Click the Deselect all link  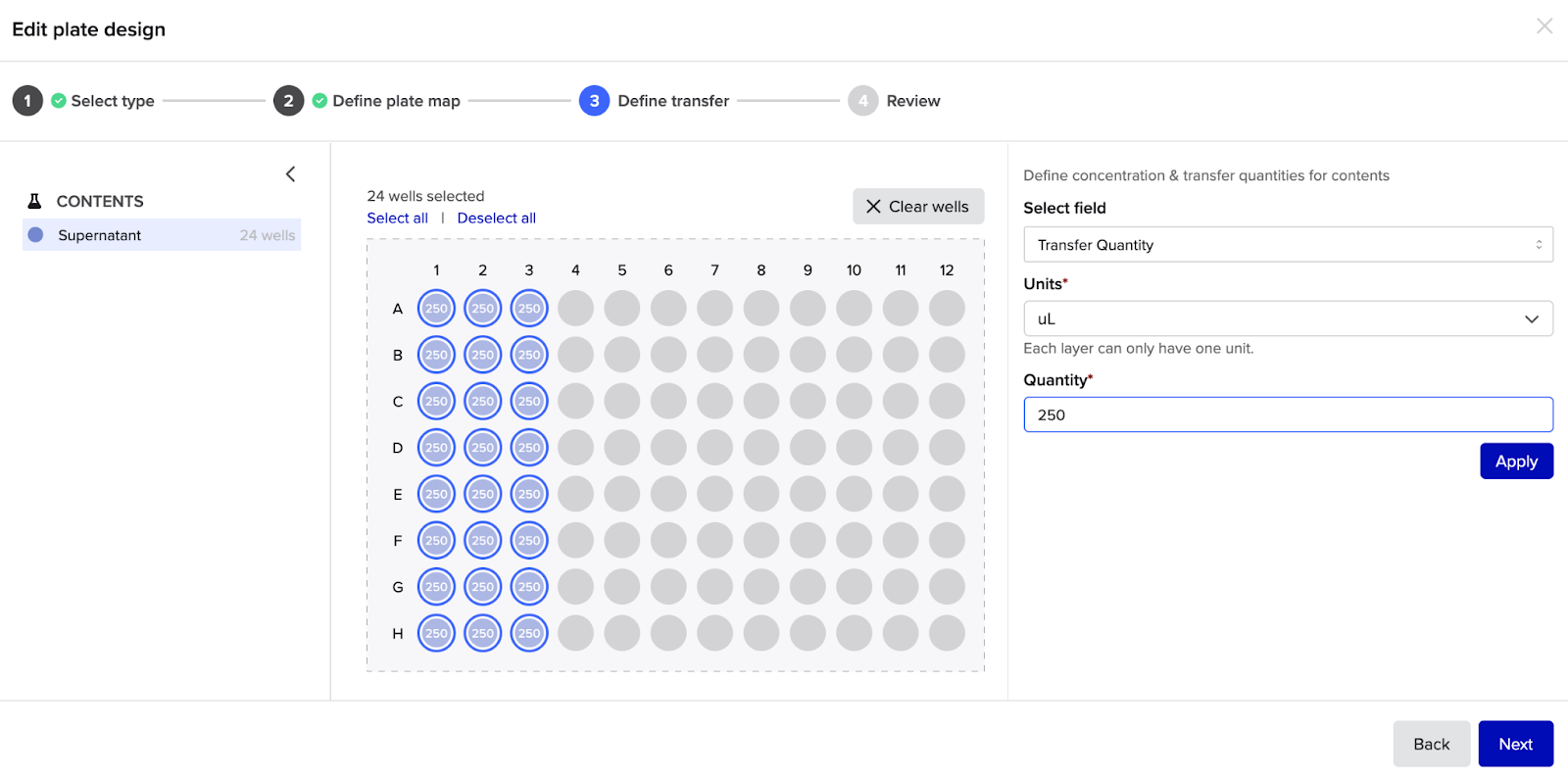pos(496,219)
